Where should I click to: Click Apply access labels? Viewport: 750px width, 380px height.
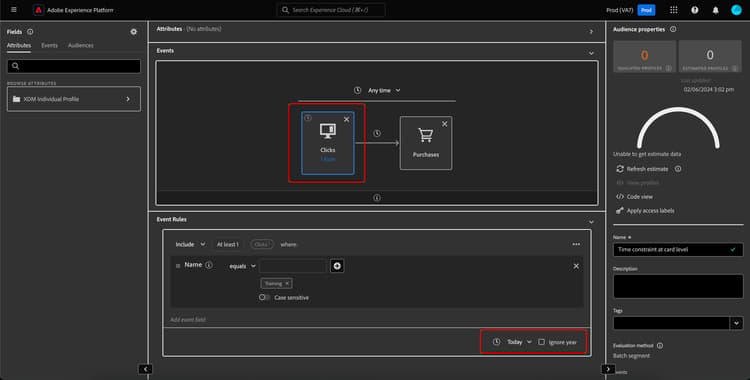pos(645,211)
